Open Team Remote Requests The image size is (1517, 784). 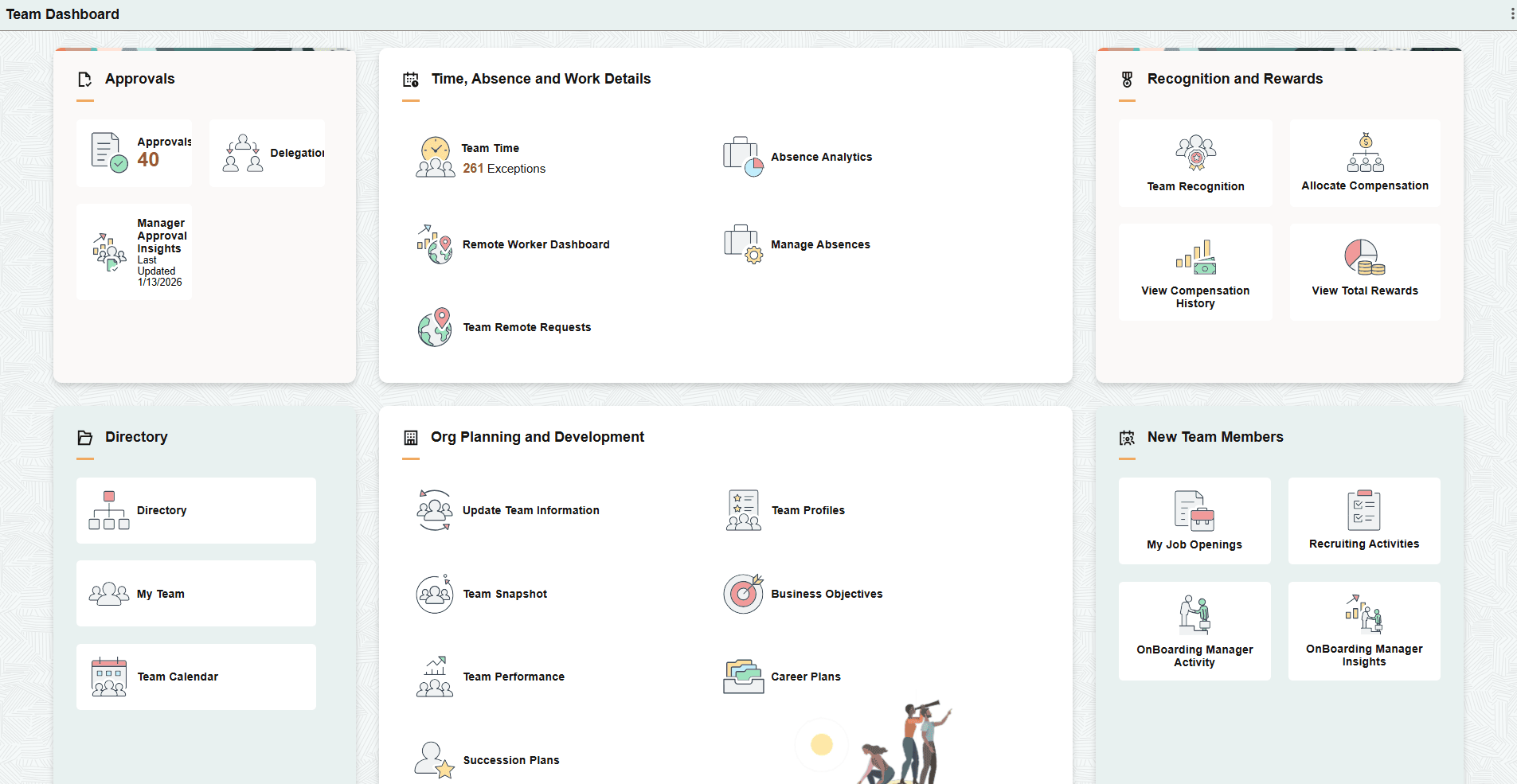526,327
